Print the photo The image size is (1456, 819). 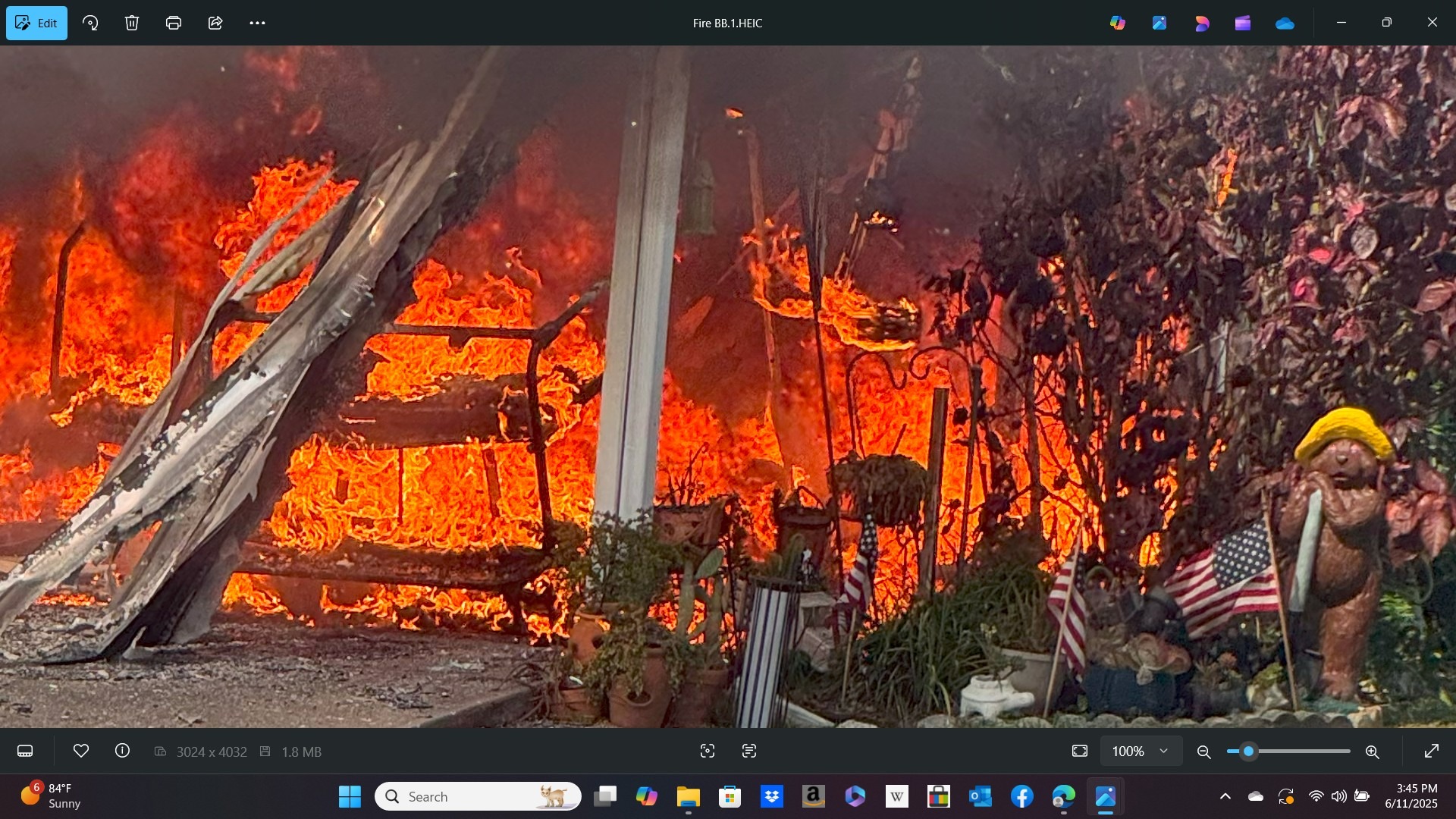[x=174, y=23]
